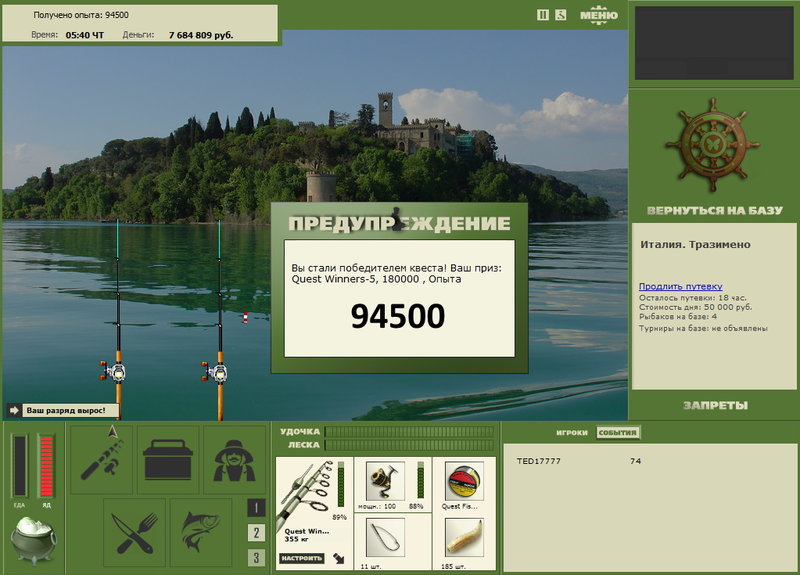800x575 pixels.
Task: Click the pause icon in top bar
Action: pos(543,15)
